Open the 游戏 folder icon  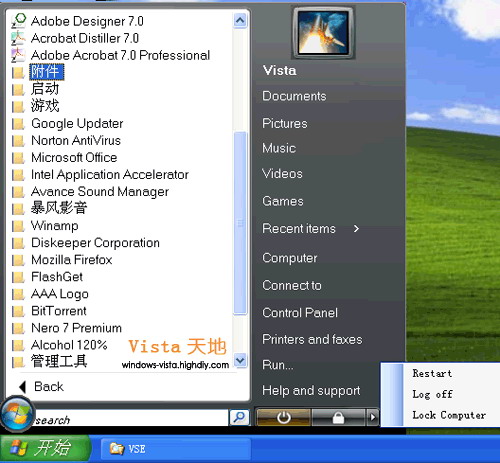point(18,106)
